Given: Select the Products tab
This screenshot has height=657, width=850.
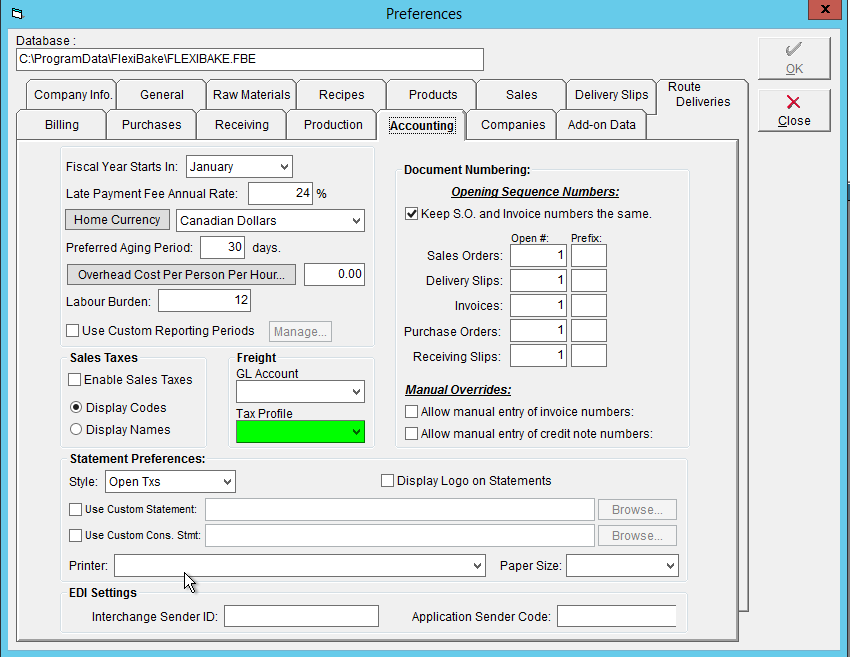Looking at the screenshot, I should (x=433, y=95).
